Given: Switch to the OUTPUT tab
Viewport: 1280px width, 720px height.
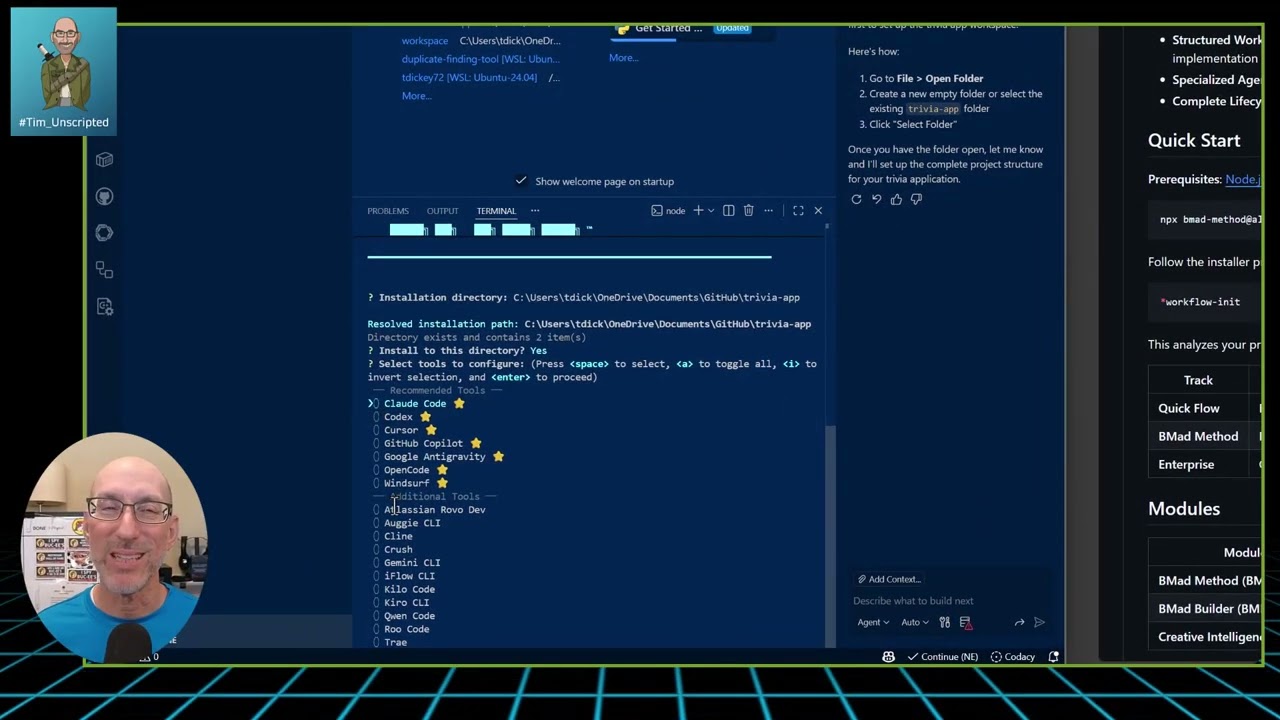Looking at the screenshot, I should click(442, 211).
